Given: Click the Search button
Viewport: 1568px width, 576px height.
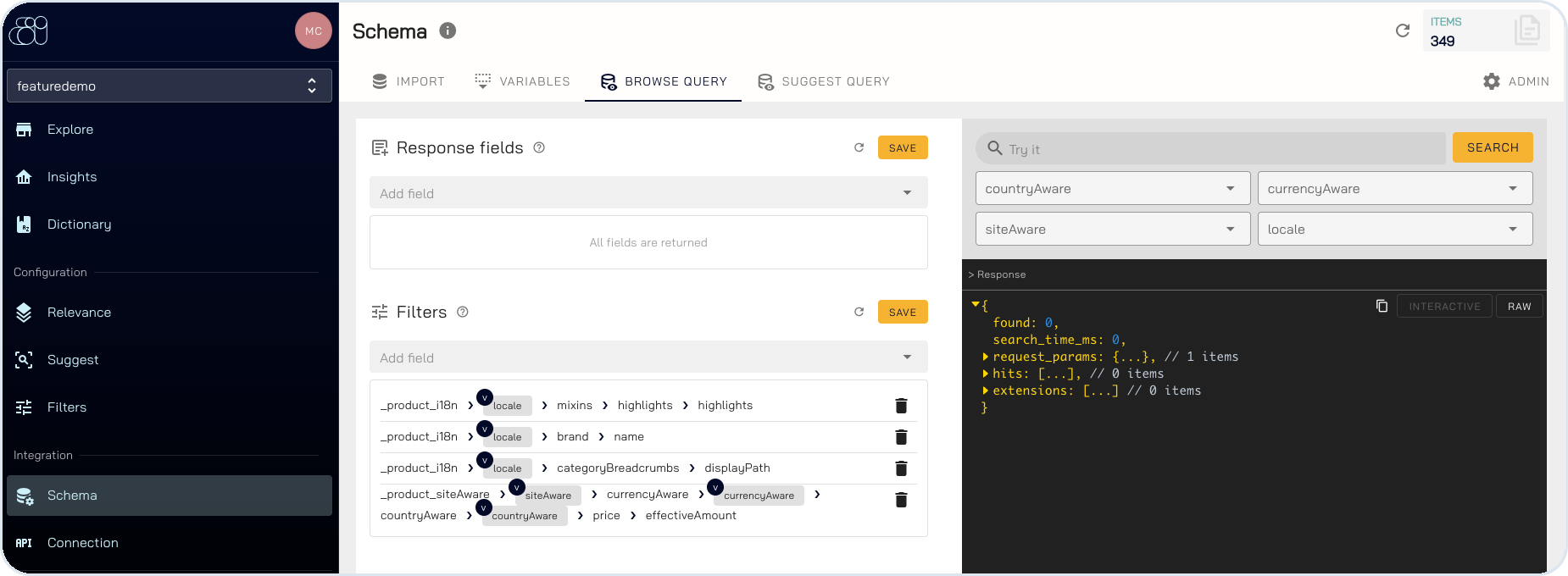Looking at the screenshot, I should (x=1493, y=147).
